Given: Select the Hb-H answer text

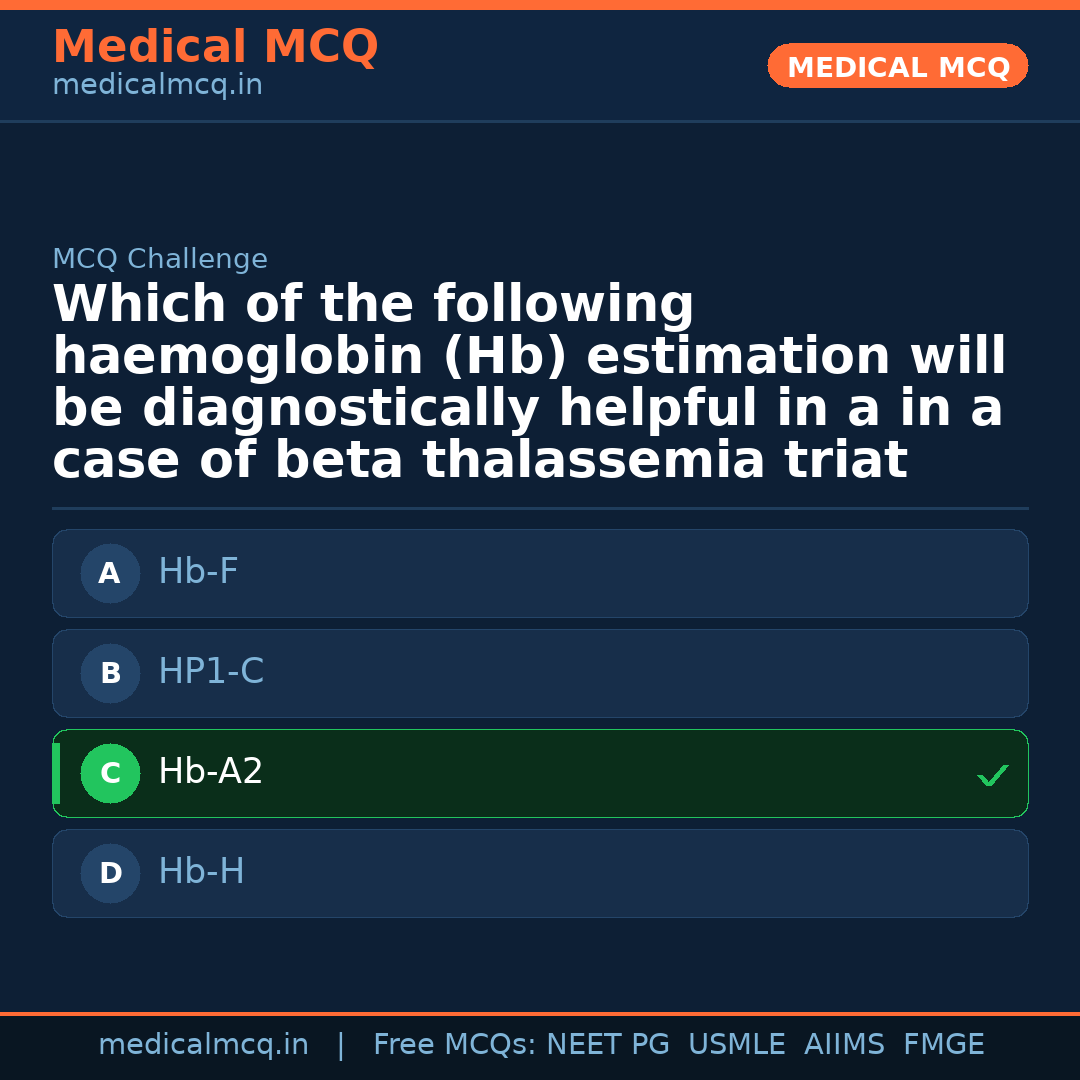Looking at the screenshot, I should coord(201,872).
